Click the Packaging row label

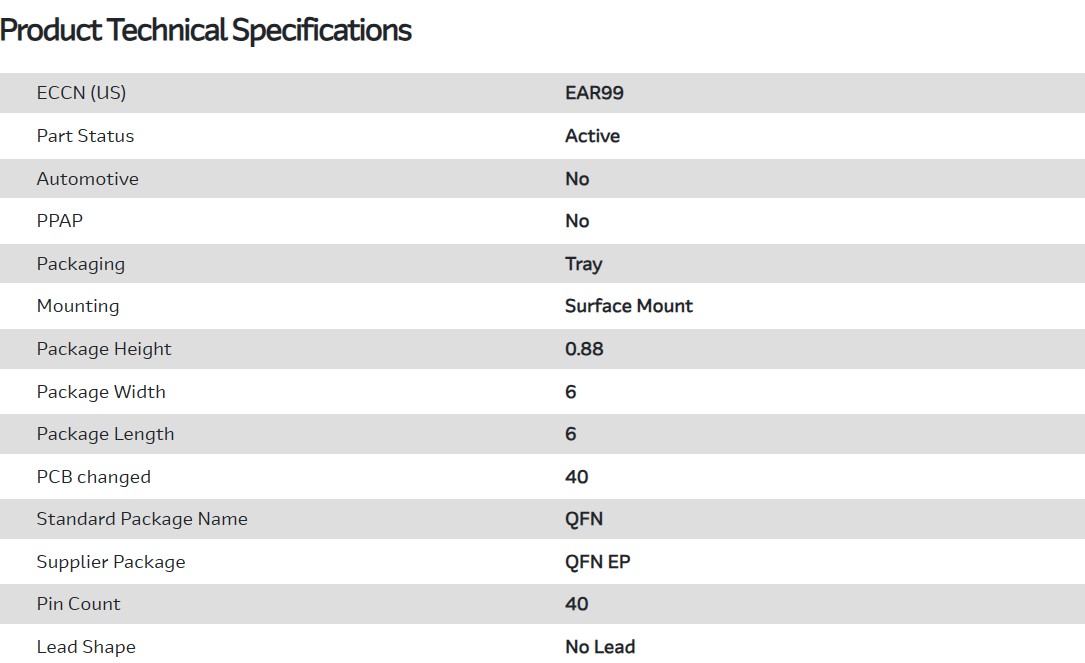click(80, 264)
